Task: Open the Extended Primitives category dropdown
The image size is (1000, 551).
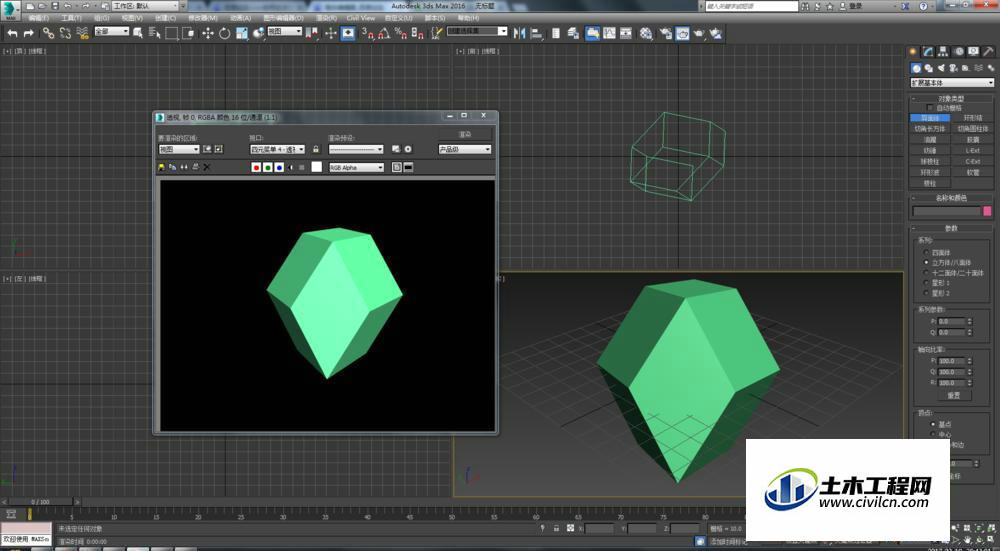Action: [952, 83]
